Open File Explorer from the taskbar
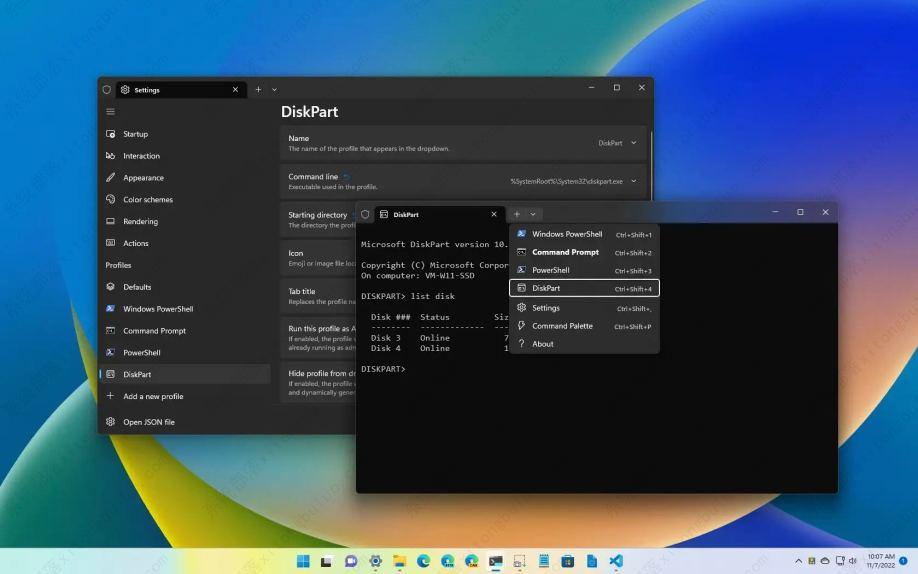The image size is (918, 574). [399, 561]
